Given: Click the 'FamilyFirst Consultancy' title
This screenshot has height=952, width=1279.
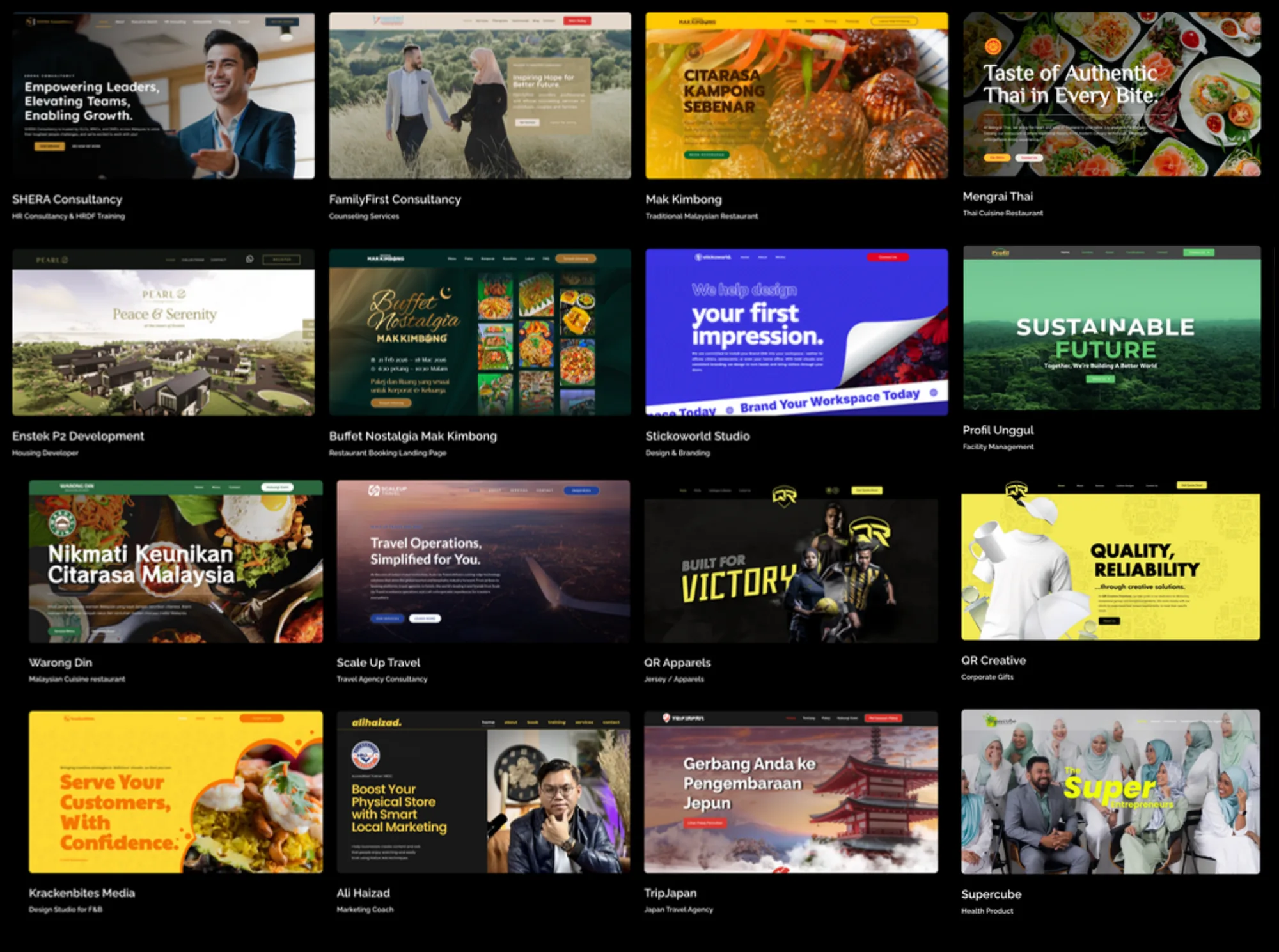Looking at the screenshot, I should [395, 199].
